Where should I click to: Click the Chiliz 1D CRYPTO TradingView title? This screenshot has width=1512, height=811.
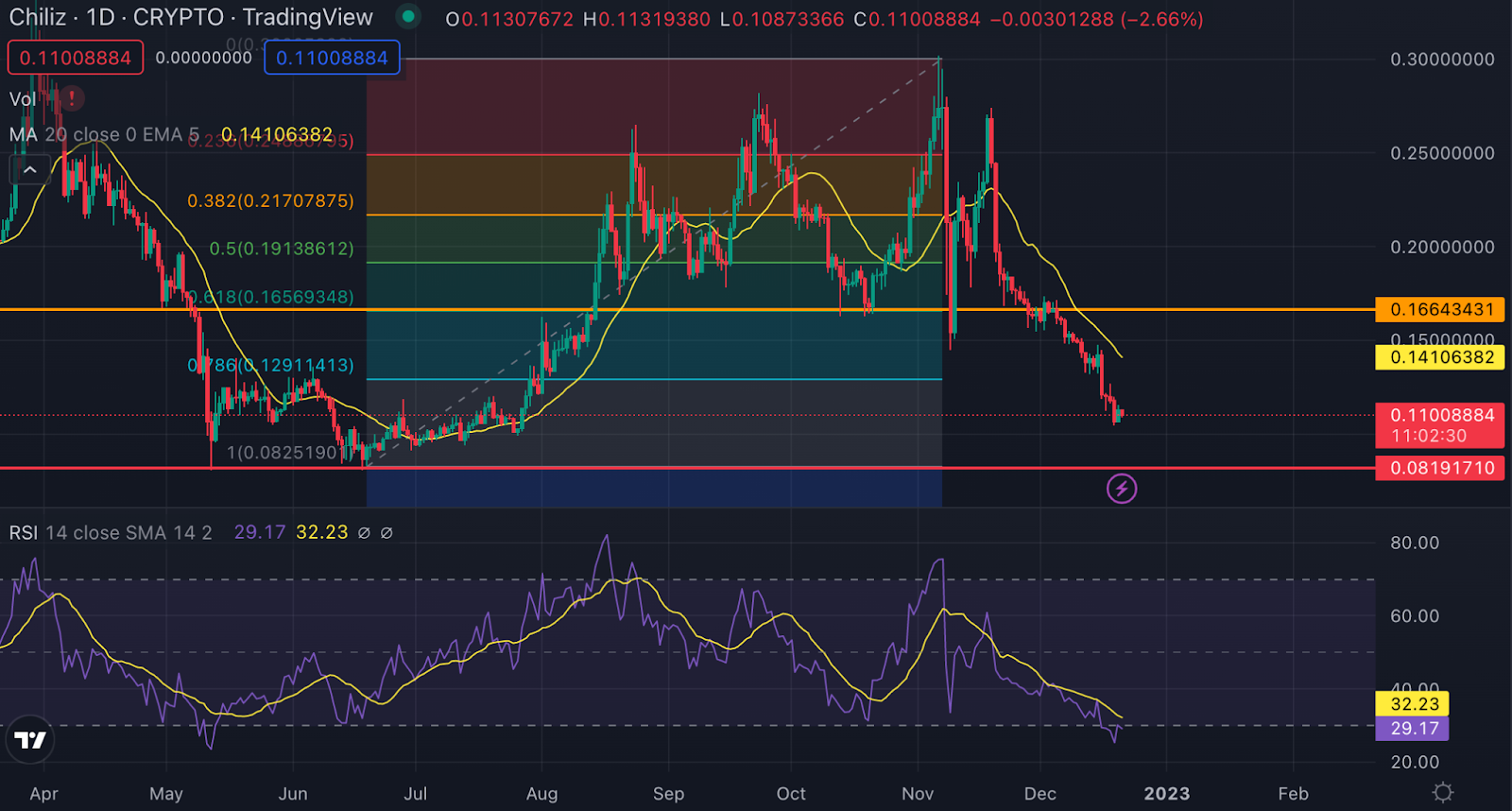click(x=191, y=17)
